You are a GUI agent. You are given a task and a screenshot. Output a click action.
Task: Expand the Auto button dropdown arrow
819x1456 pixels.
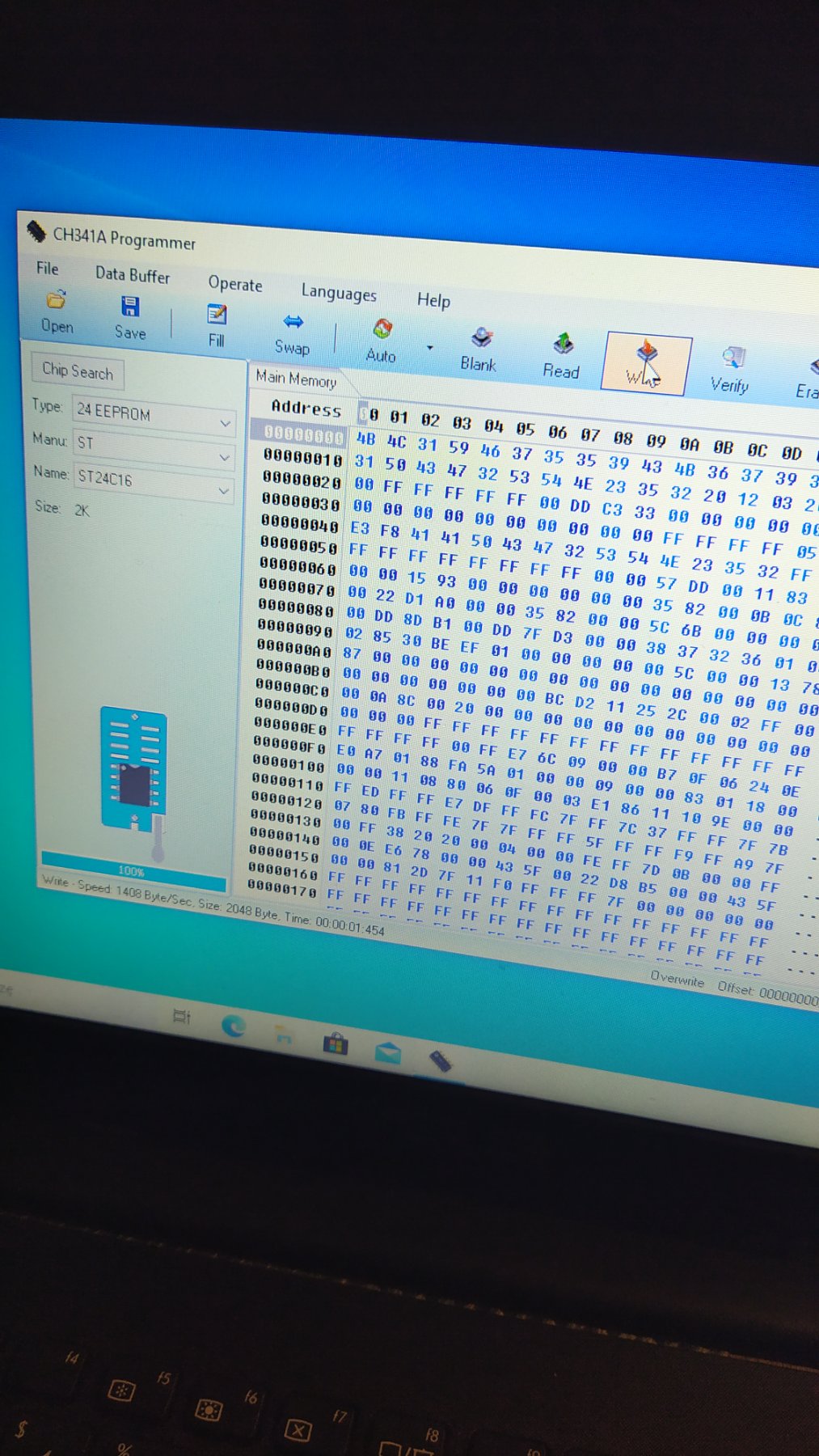click(430, 348)
